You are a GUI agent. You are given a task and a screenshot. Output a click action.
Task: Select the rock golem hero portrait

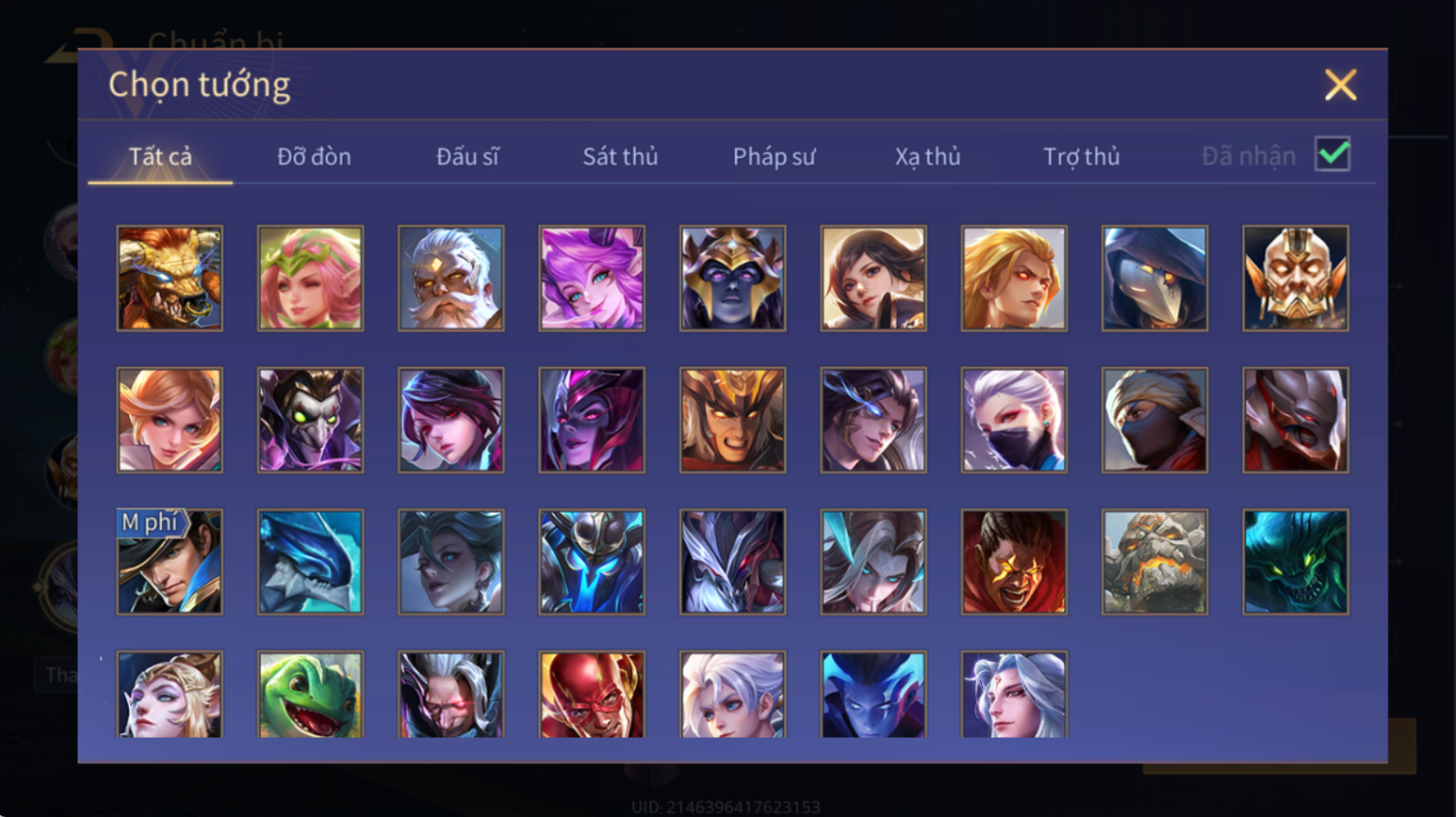coord(1154,562)
